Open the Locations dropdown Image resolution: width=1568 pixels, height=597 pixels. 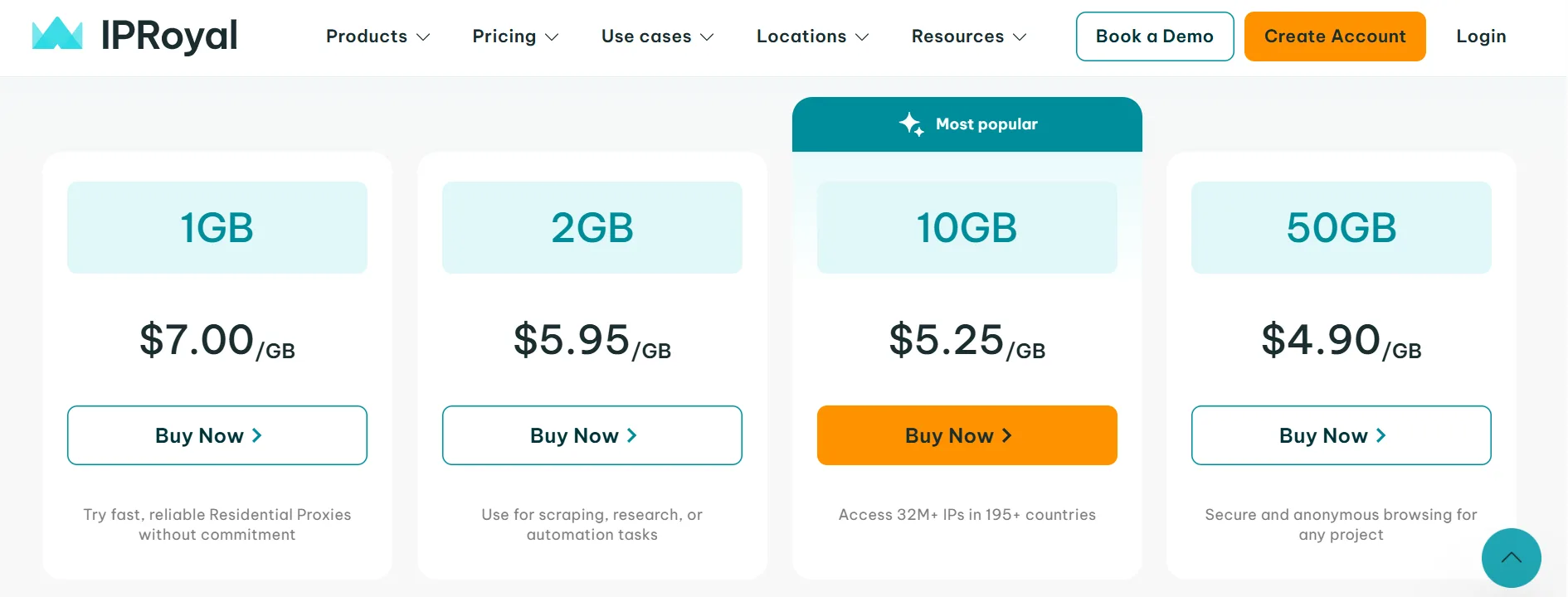[x=801, y=36]
